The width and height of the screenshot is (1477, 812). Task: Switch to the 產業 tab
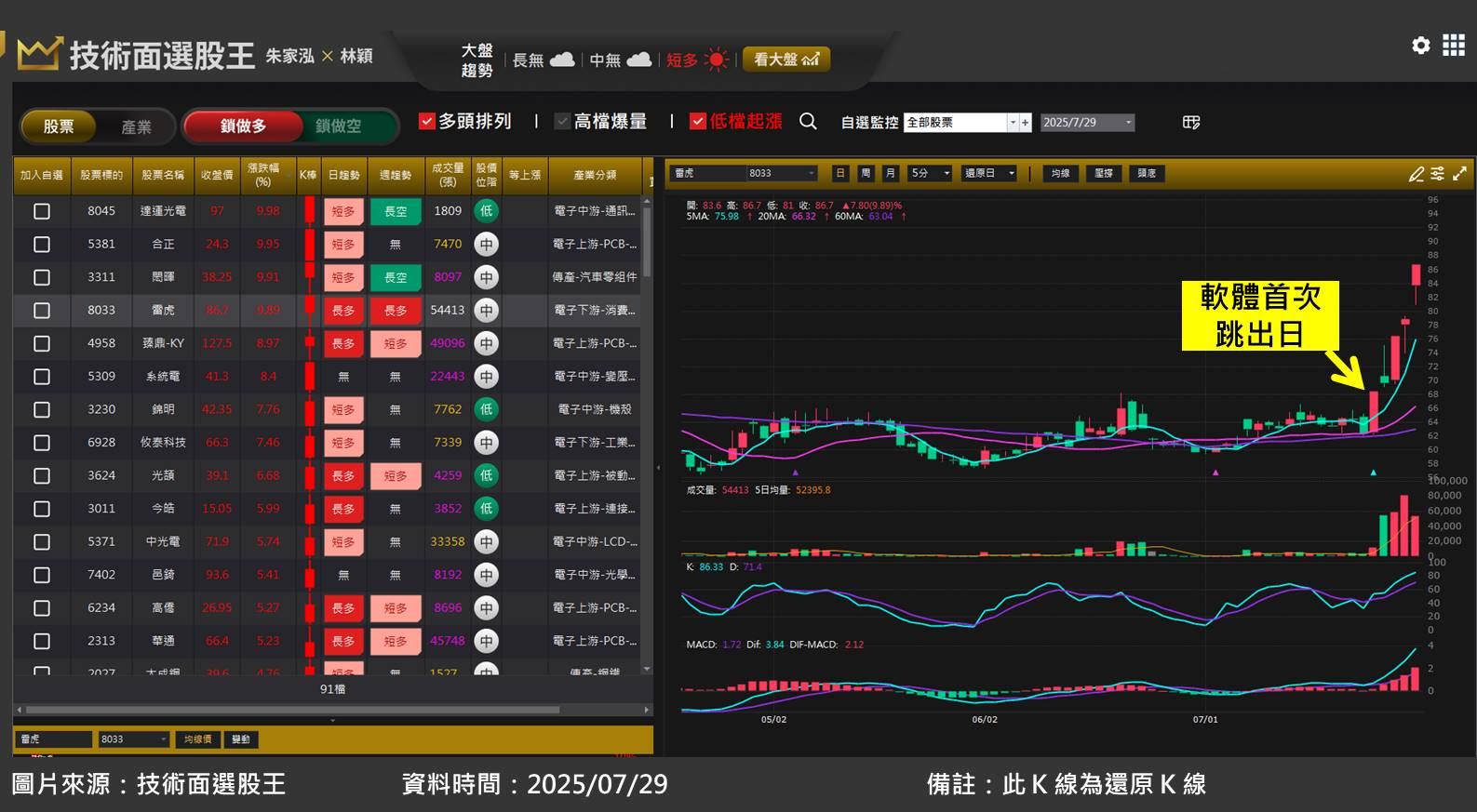click(x=136, y=127)
